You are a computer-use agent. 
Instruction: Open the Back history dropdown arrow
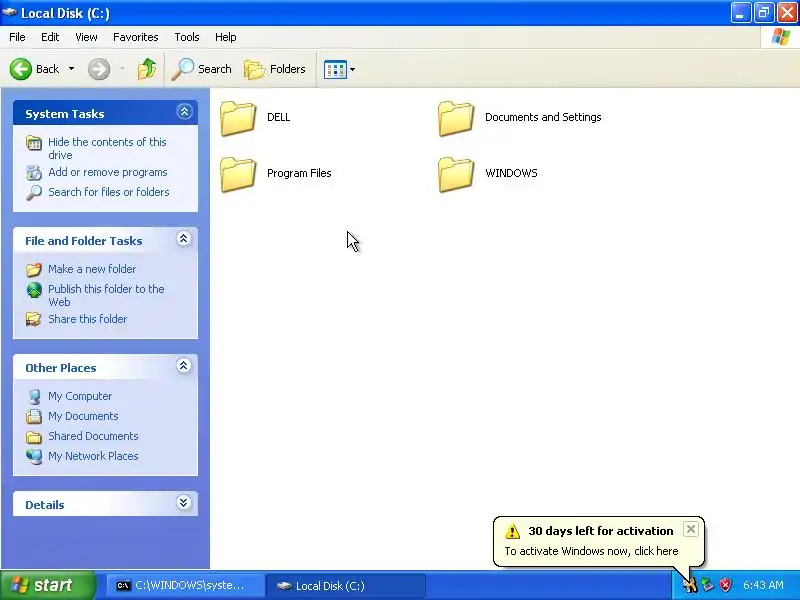(71, 69)
